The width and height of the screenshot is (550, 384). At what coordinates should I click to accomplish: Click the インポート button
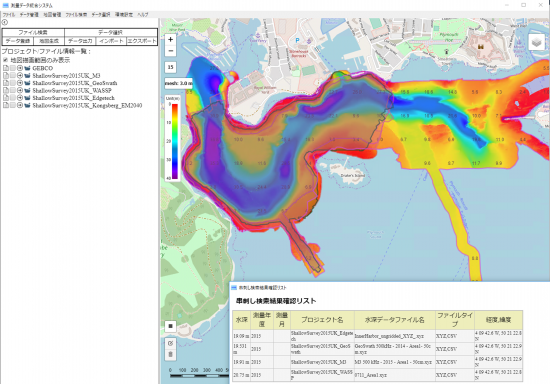(x=111, y=41)
